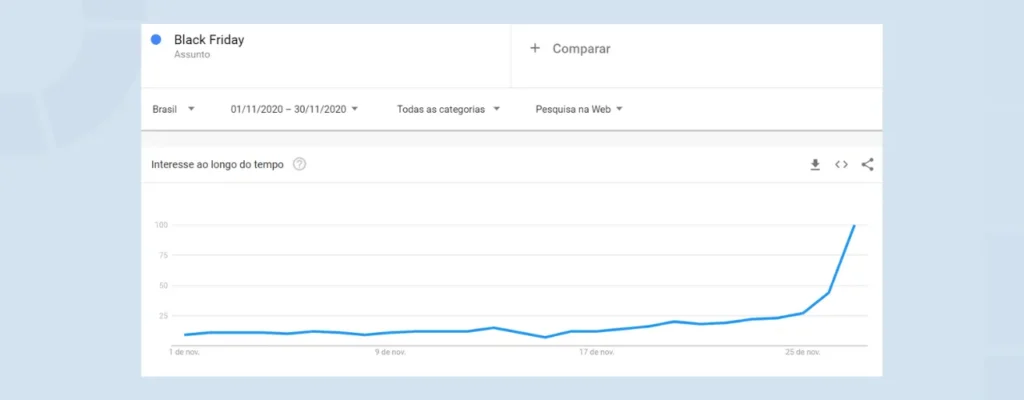
Task: Share the interest over time chart
Action: pos(867,165)
